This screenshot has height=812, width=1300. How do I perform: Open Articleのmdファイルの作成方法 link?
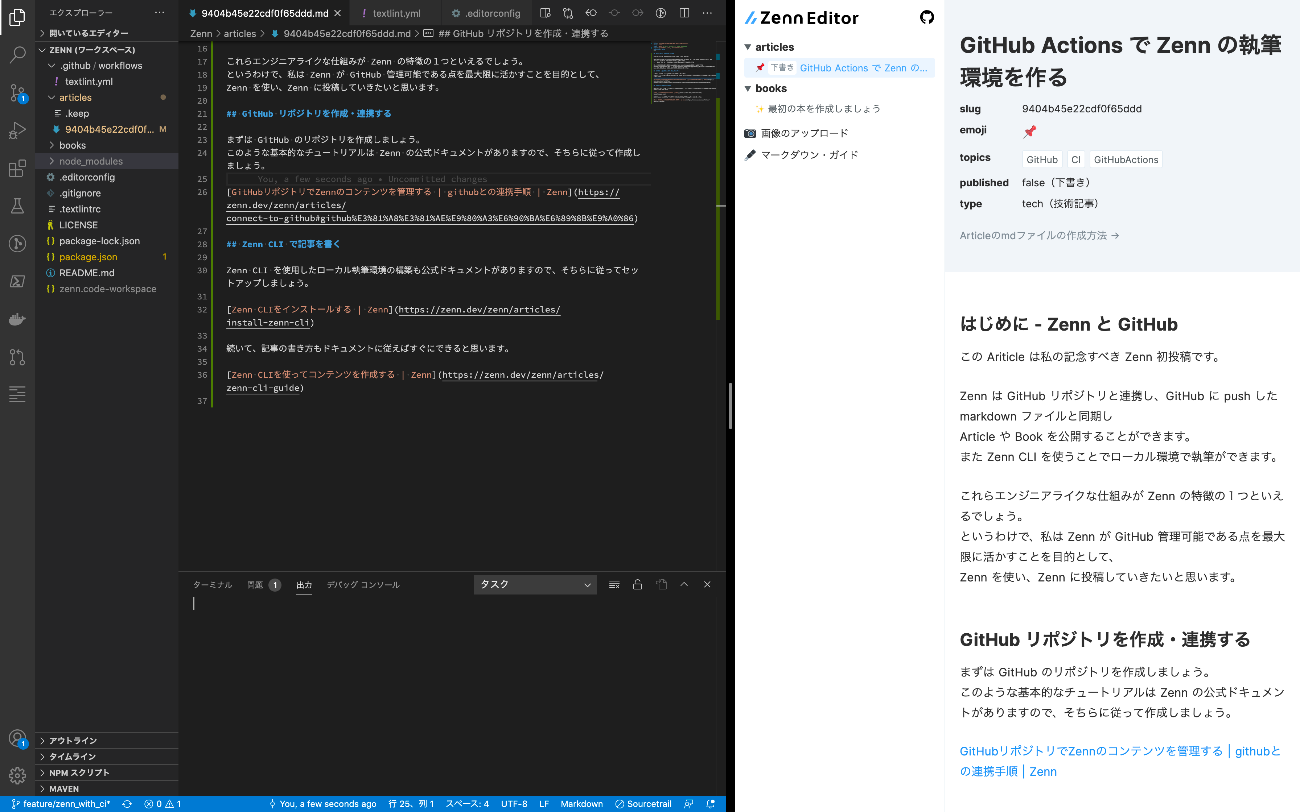[x=1039, y=236]
